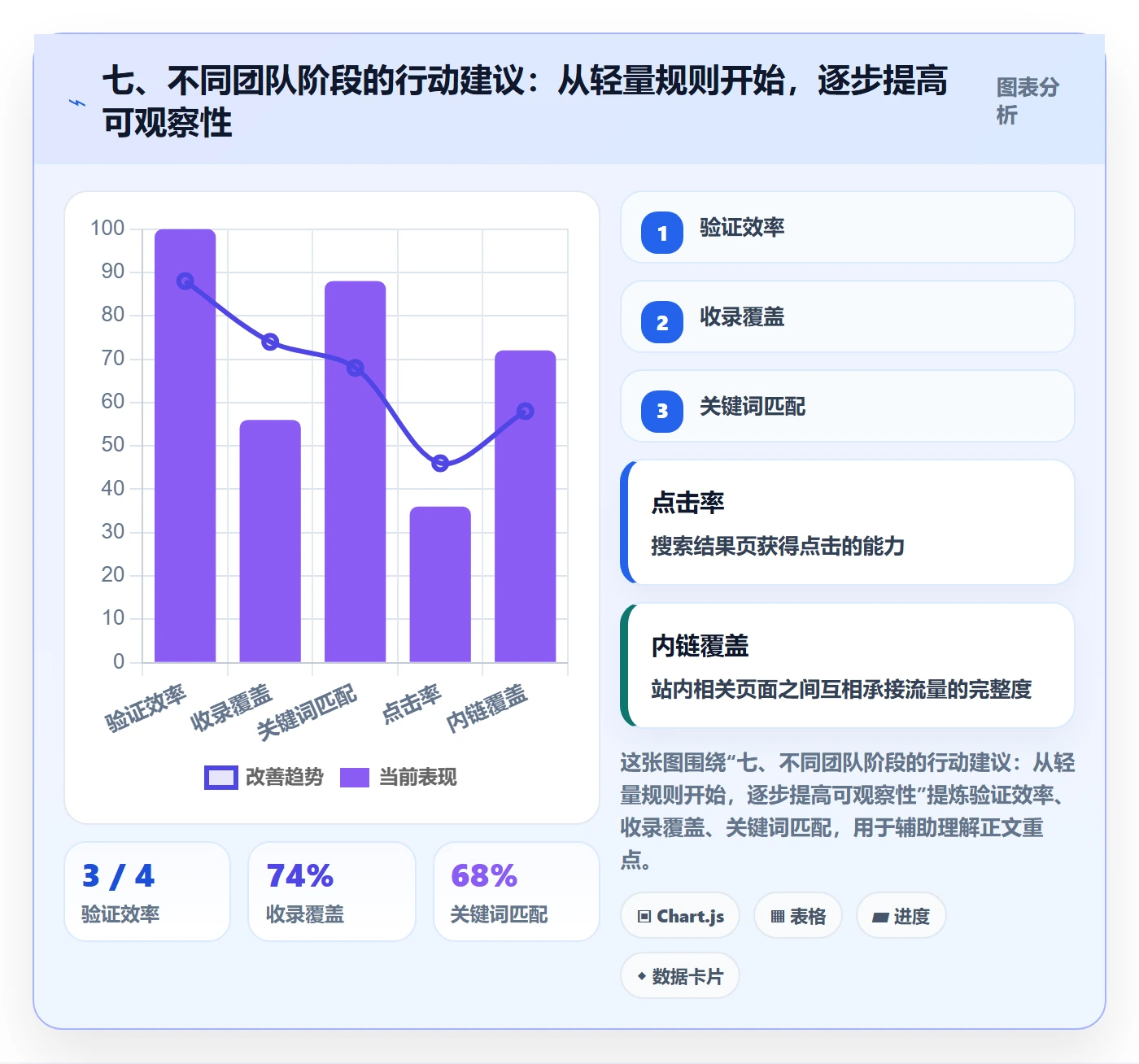
Task: Click the 收录覆盖 bar in chart
Action: coord(270,541)
